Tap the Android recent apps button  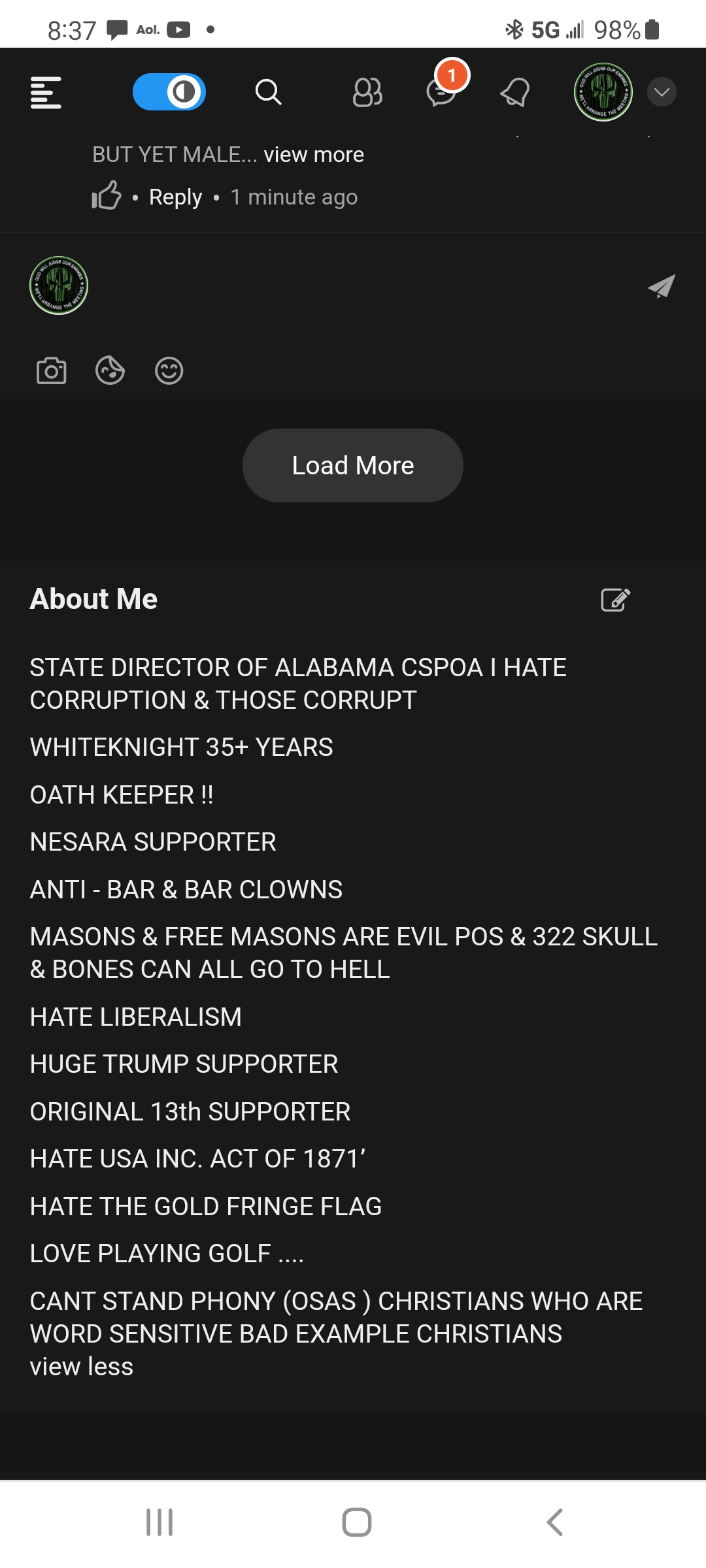coord(160,1522)
